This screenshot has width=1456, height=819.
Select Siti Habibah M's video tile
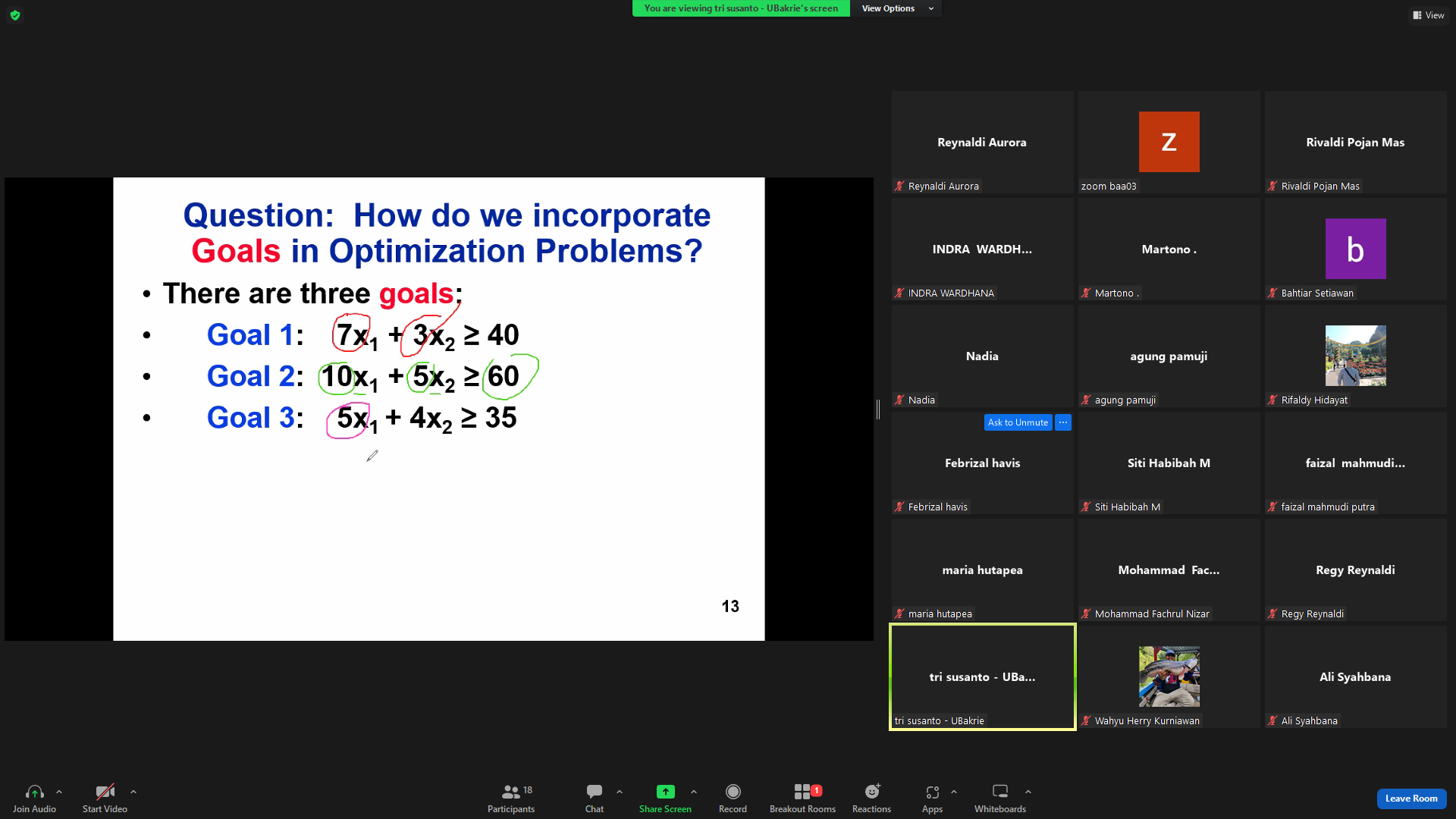tap(1169, 463)
